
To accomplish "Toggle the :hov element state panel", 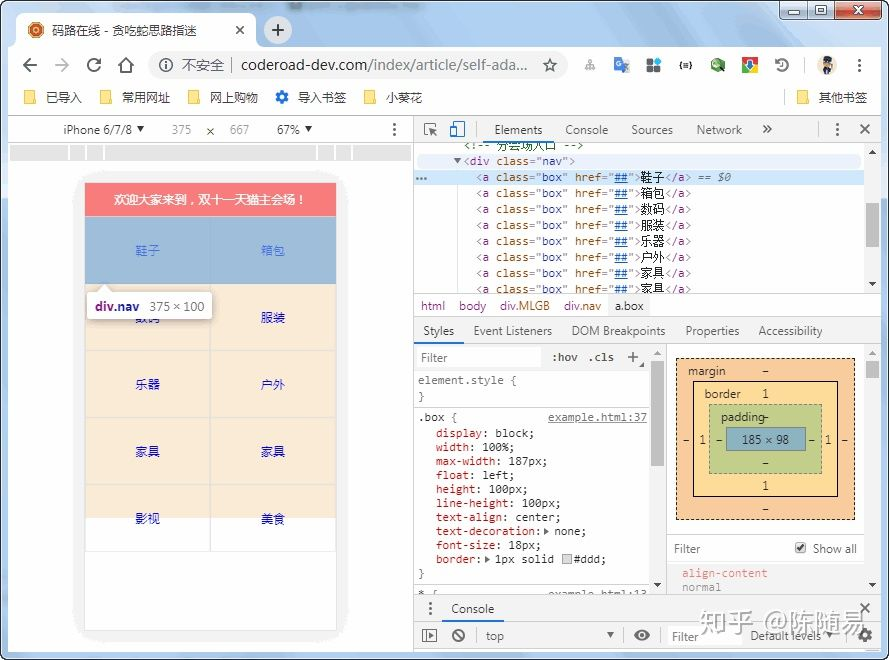I will coord(565,357).
